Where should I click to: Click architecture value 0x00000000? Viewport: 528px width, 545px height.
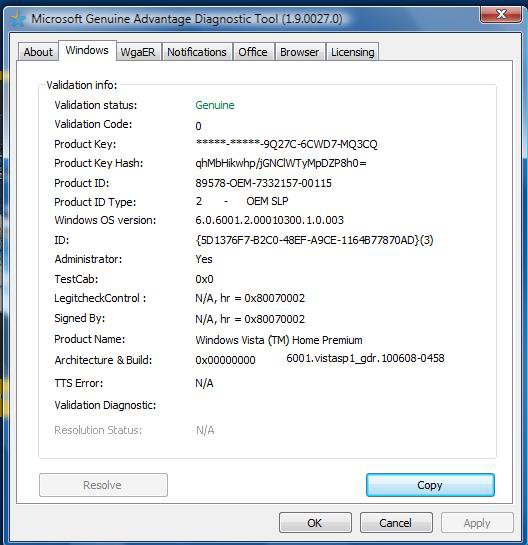[225, 360]
